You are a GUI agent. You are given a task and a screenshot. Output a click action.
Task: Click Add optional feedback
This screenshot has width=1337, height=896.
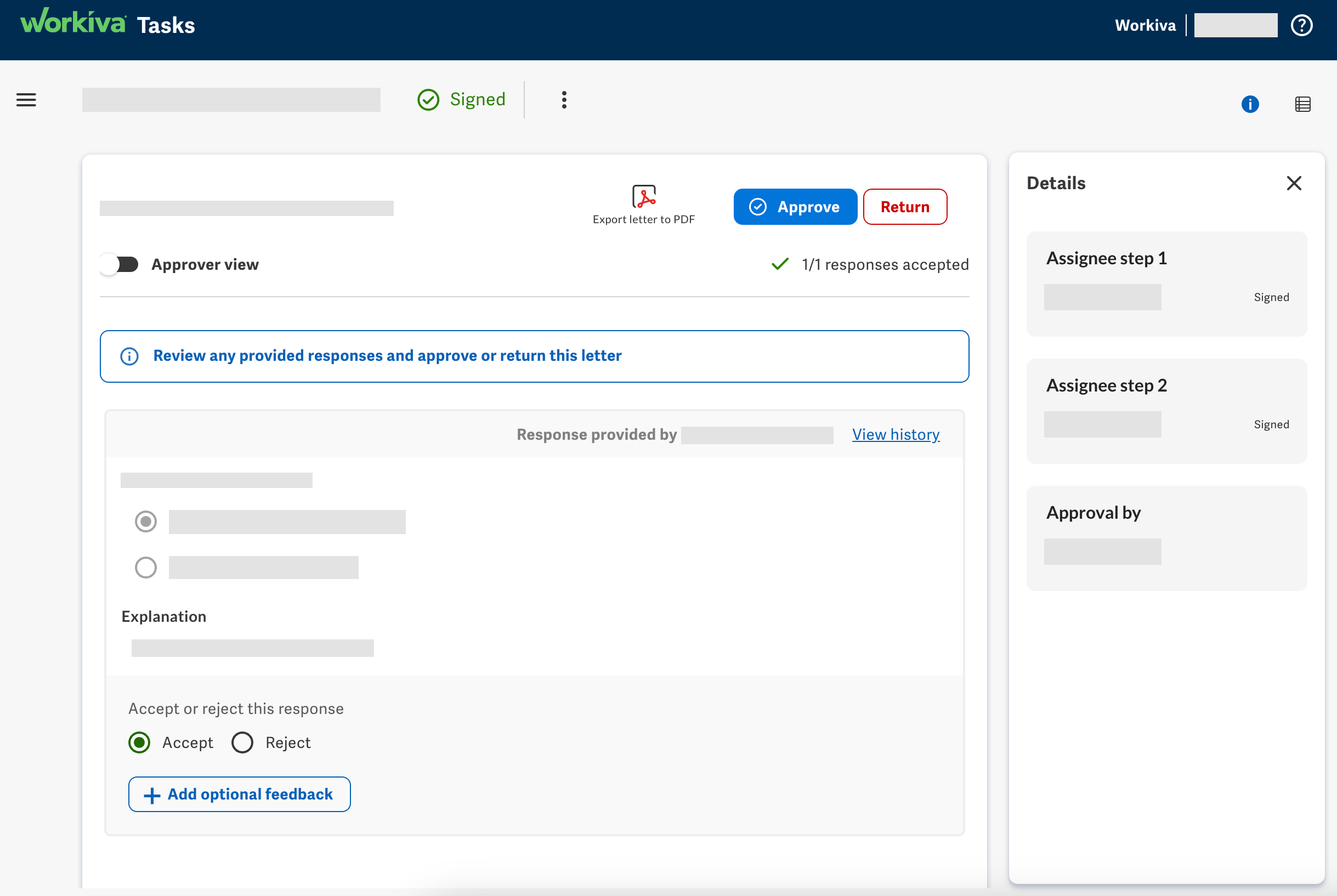pyautogui.click(x=239, y=793)
